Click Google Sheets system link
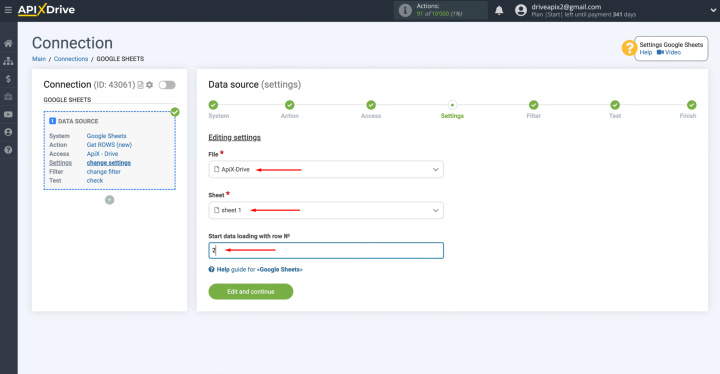 [x=107, y=136]
